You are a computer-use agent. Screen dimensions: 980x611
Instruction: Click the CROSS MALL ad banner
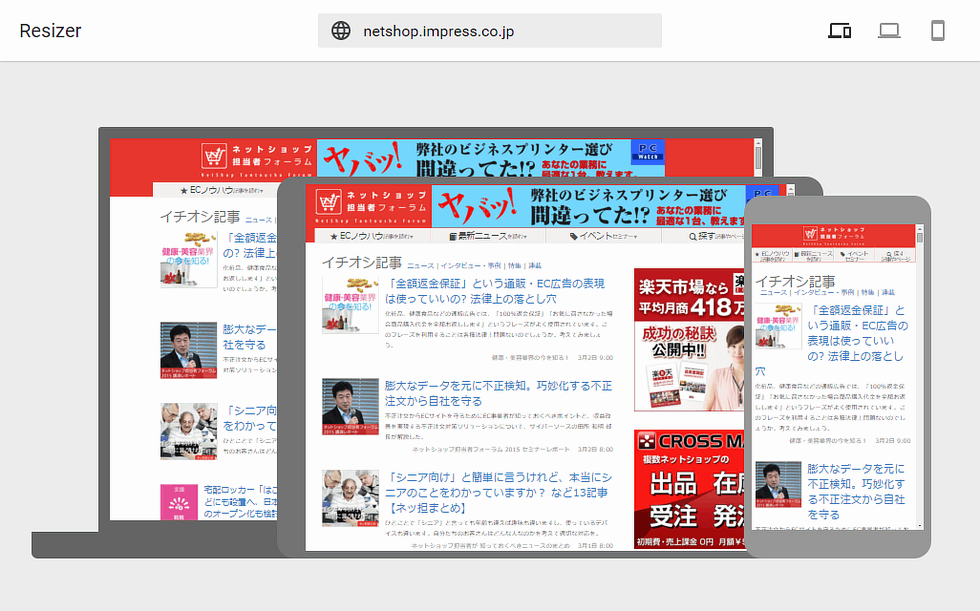pos(689,489)
